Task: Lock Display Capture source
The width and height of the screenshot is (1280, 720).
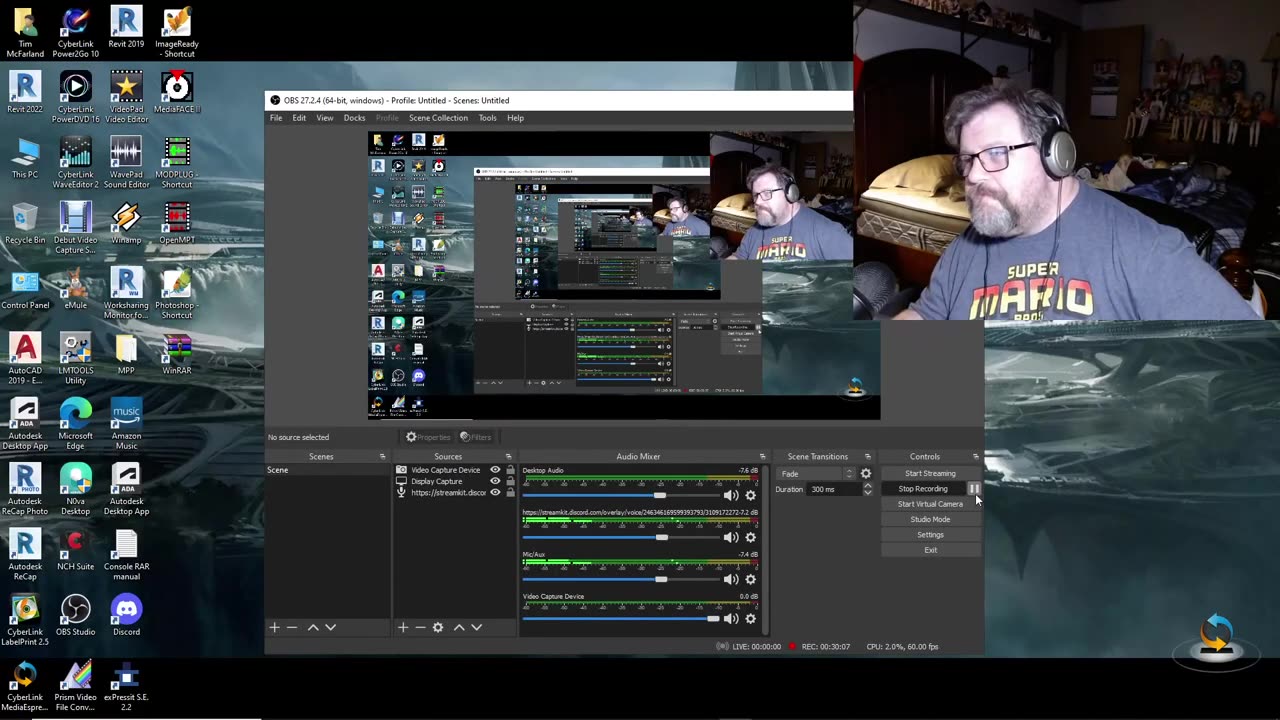Action: tap(510, 481)
